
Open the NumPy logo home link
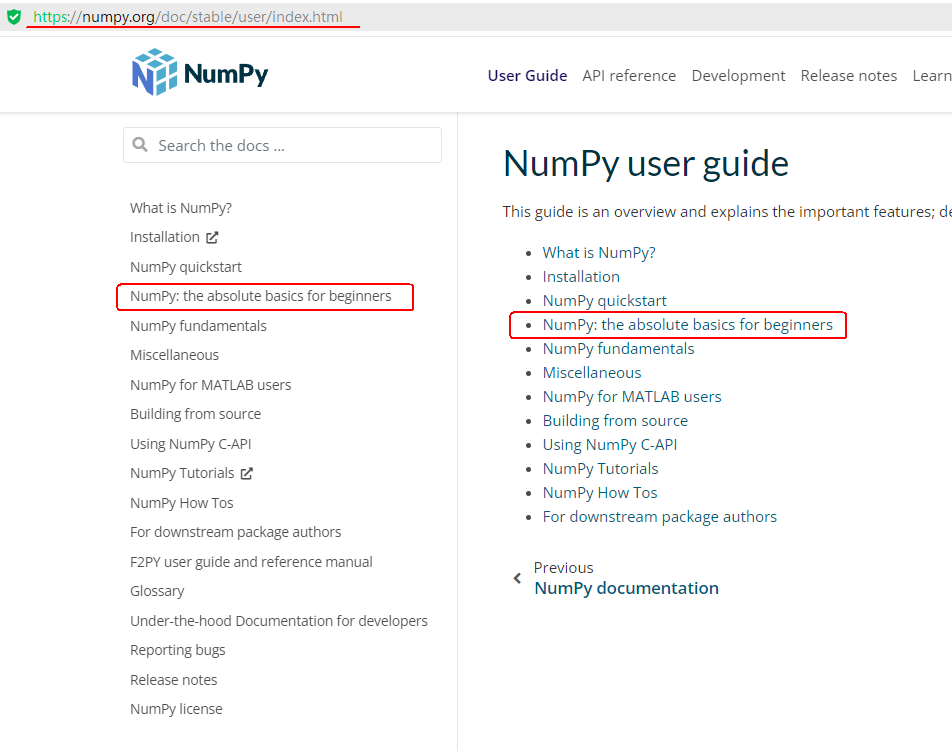click(x=200, y=72)
